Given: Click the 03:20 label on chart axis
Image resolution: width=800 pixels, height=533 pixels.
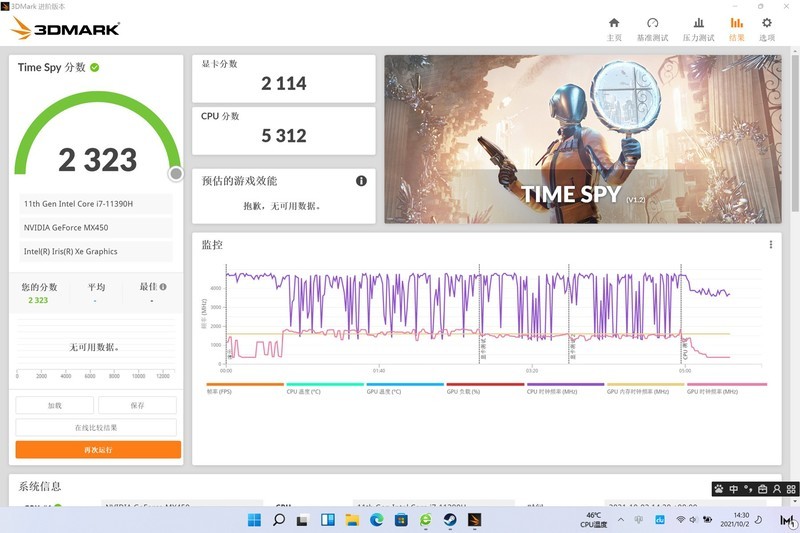Looking at the screenshot, I should click(x=532, y=371).
